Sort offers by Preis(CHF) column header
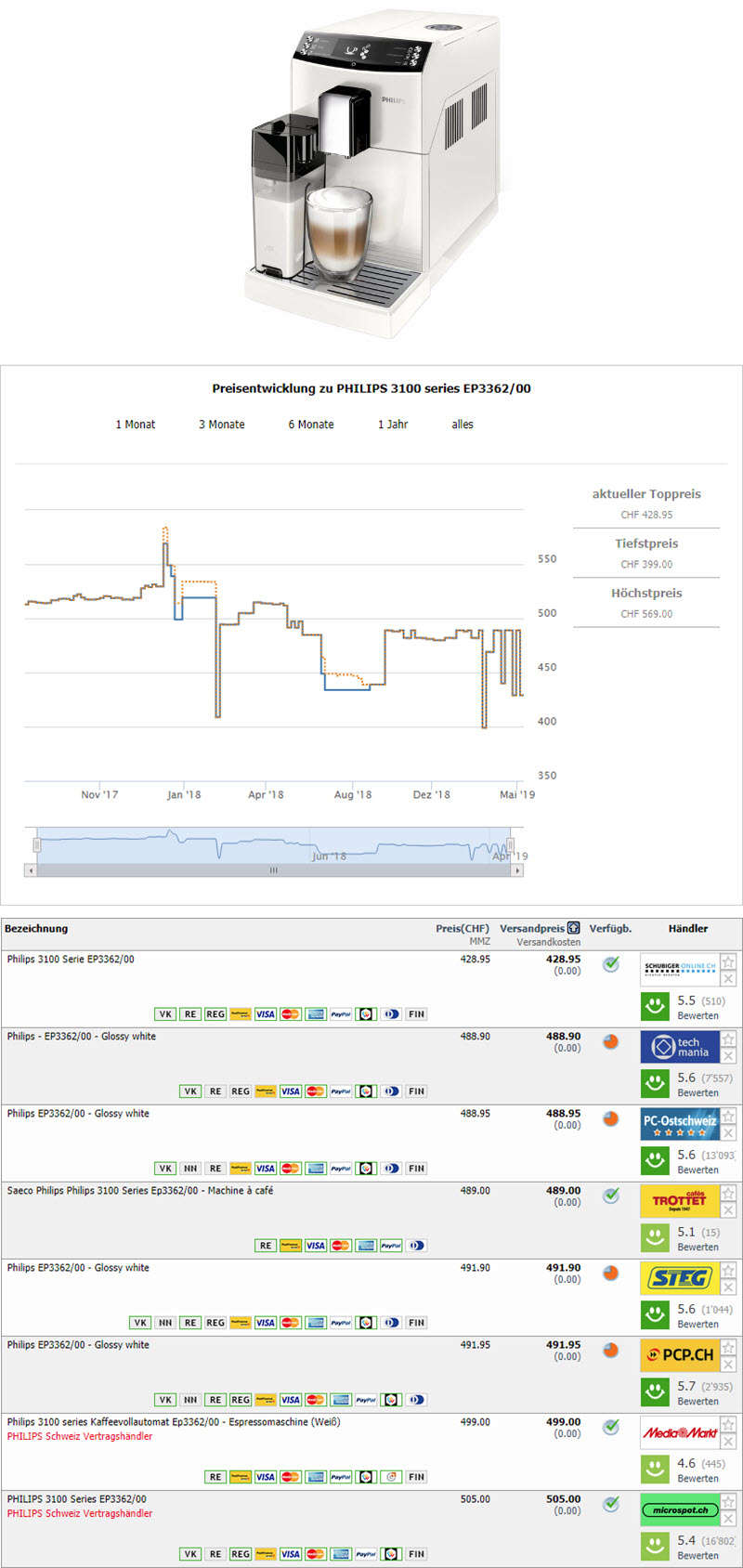Image resolution: width=743 pixels, height=1568 pixels. pyautogui.click(x=462, y=928)
